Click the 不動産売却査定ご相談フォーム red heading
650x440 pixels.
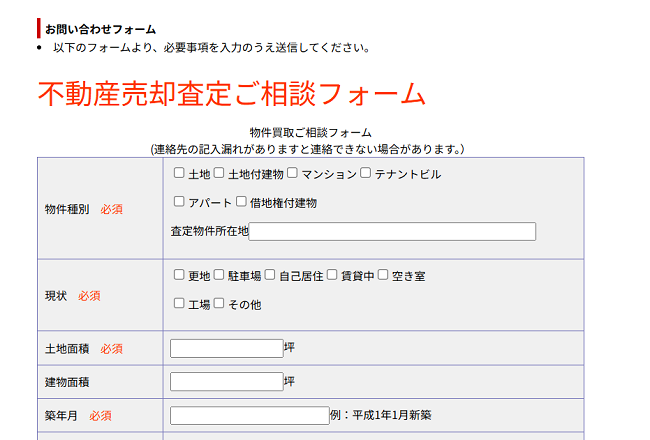pyautogui.click(x=232, y=93)
